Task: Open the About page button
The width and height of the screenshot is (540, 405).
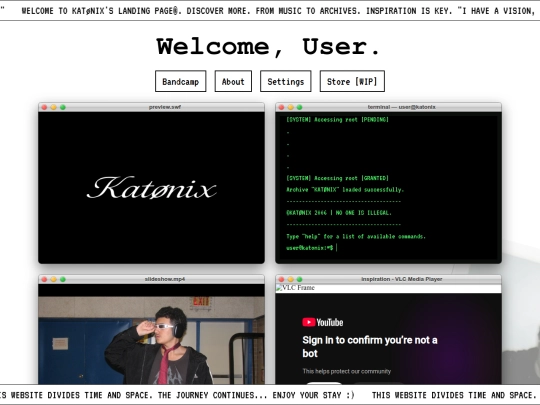Action: (x=233, y=81)
